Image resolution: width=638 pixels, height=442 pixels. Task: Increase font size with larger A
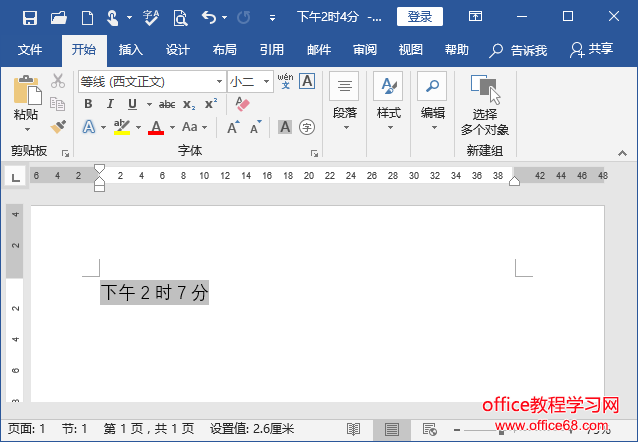click(x=234, y=127)
